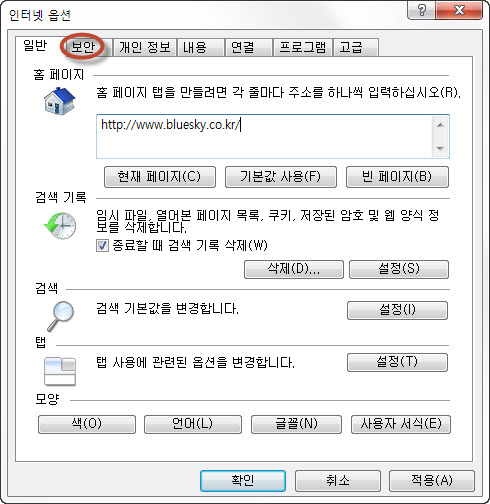The image size is (490, 504).
Task: Switch to the 보안 tab
Action: 83,47
